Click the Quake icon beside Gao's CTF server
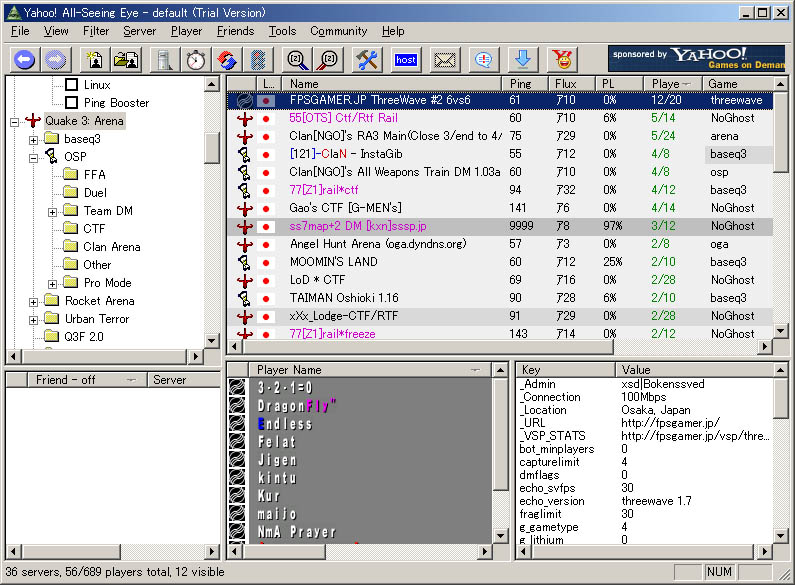 point(245,208)
